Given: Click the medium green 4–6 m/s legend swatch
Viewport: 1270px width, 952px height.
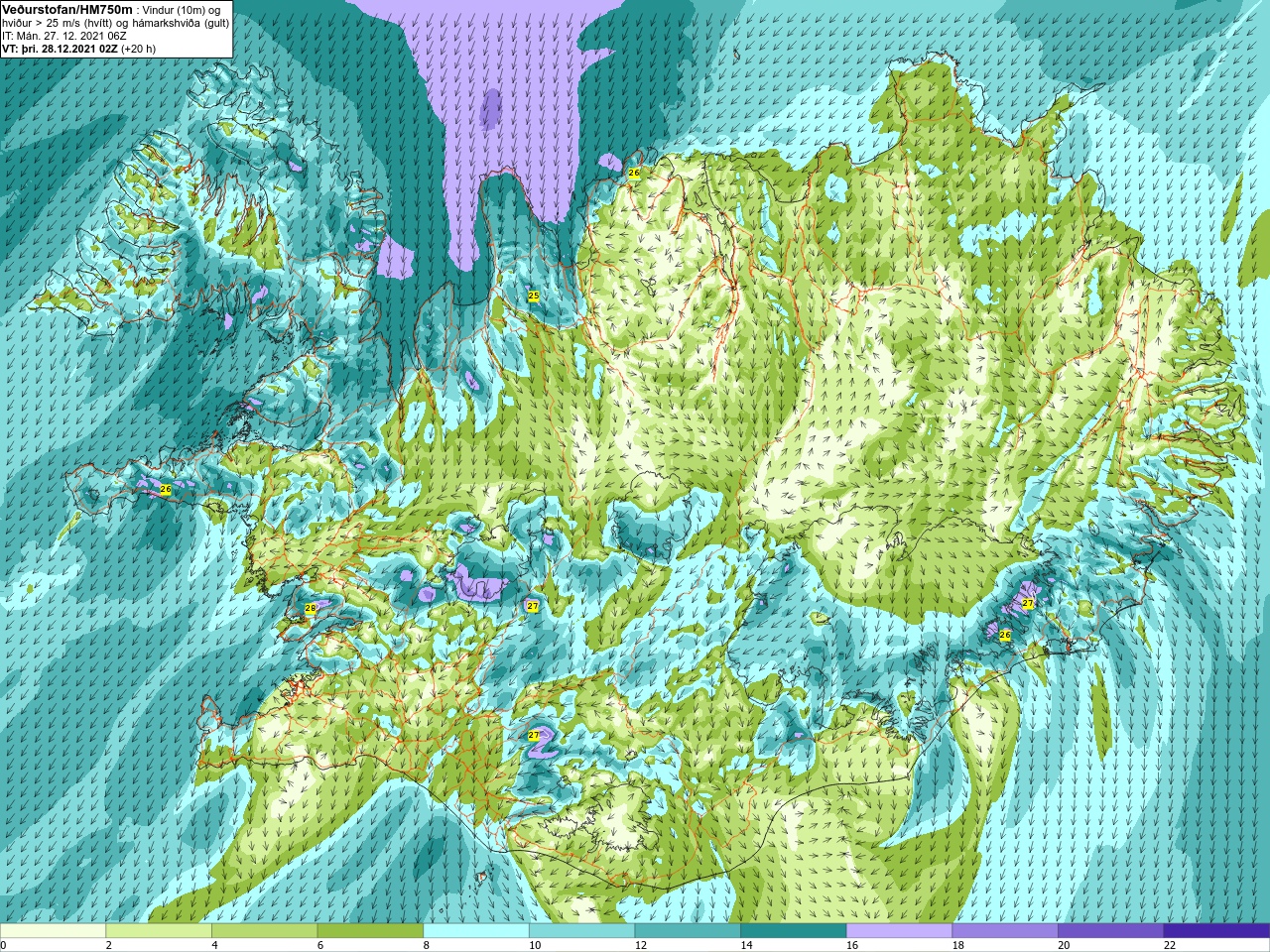Looking at the screenshot, I should (264, 931).
